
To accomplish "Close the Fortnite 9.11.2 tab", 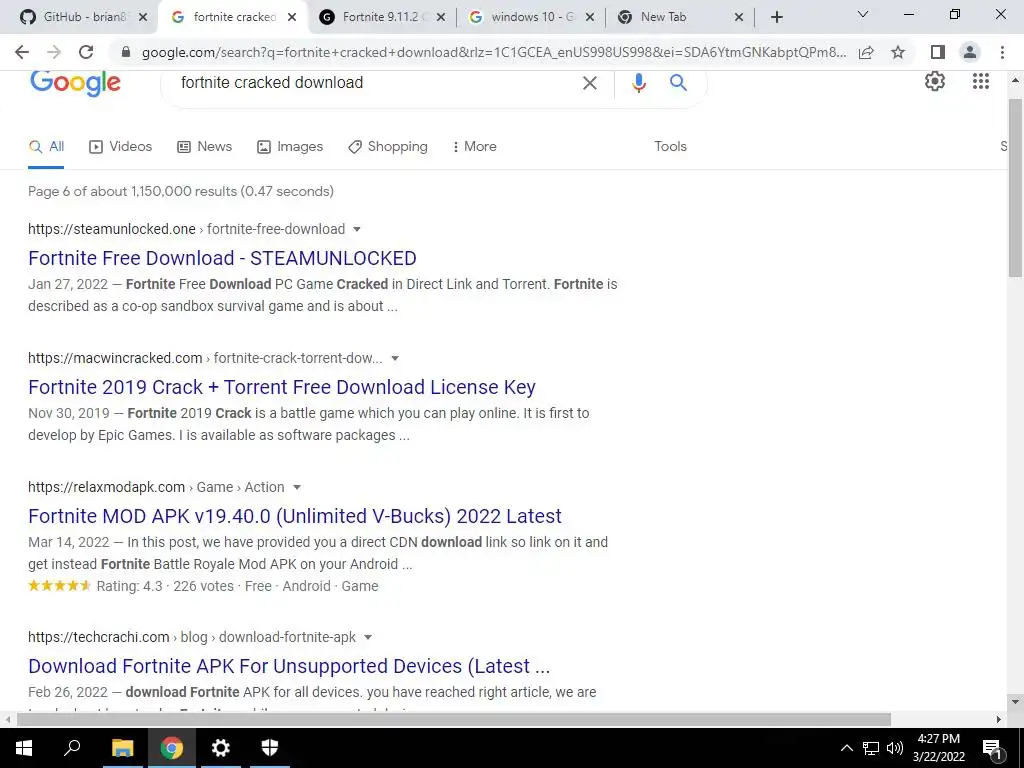I will (x=441, y=17).
